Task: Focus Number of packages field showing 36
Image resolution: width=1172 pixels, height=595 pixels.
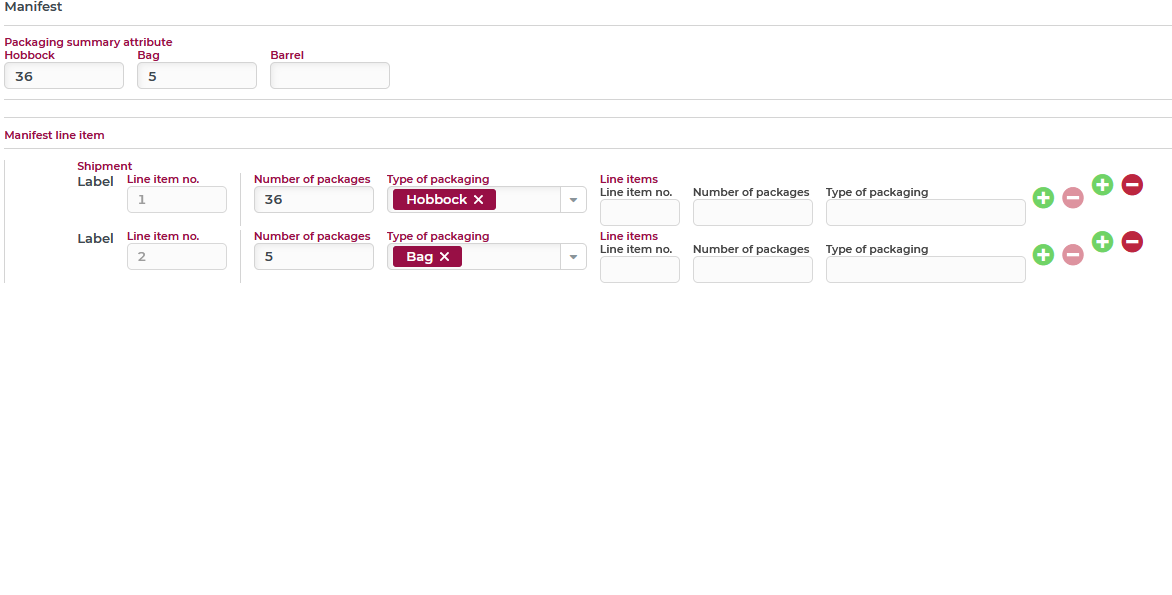Action: (314, 200)
